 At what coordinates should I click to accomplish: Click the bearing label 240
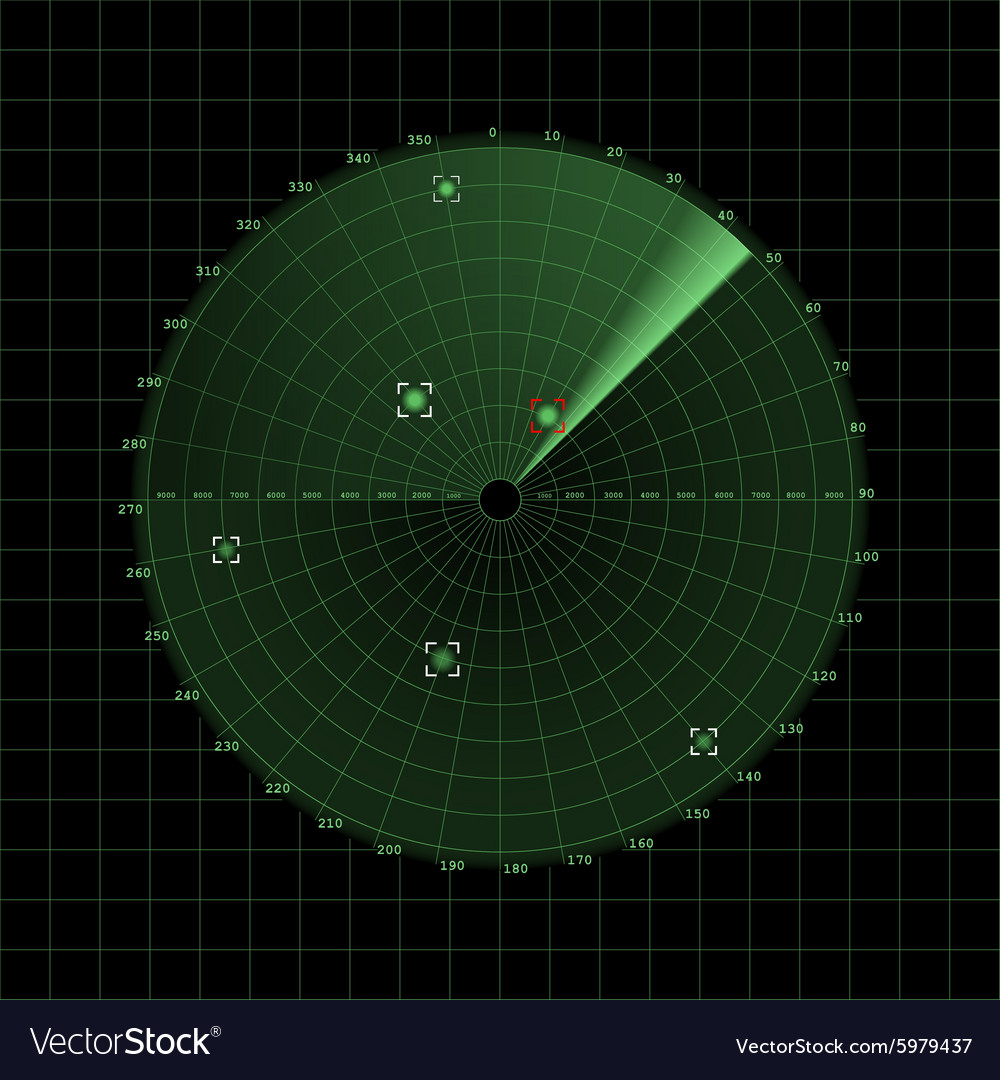(187, 695)
